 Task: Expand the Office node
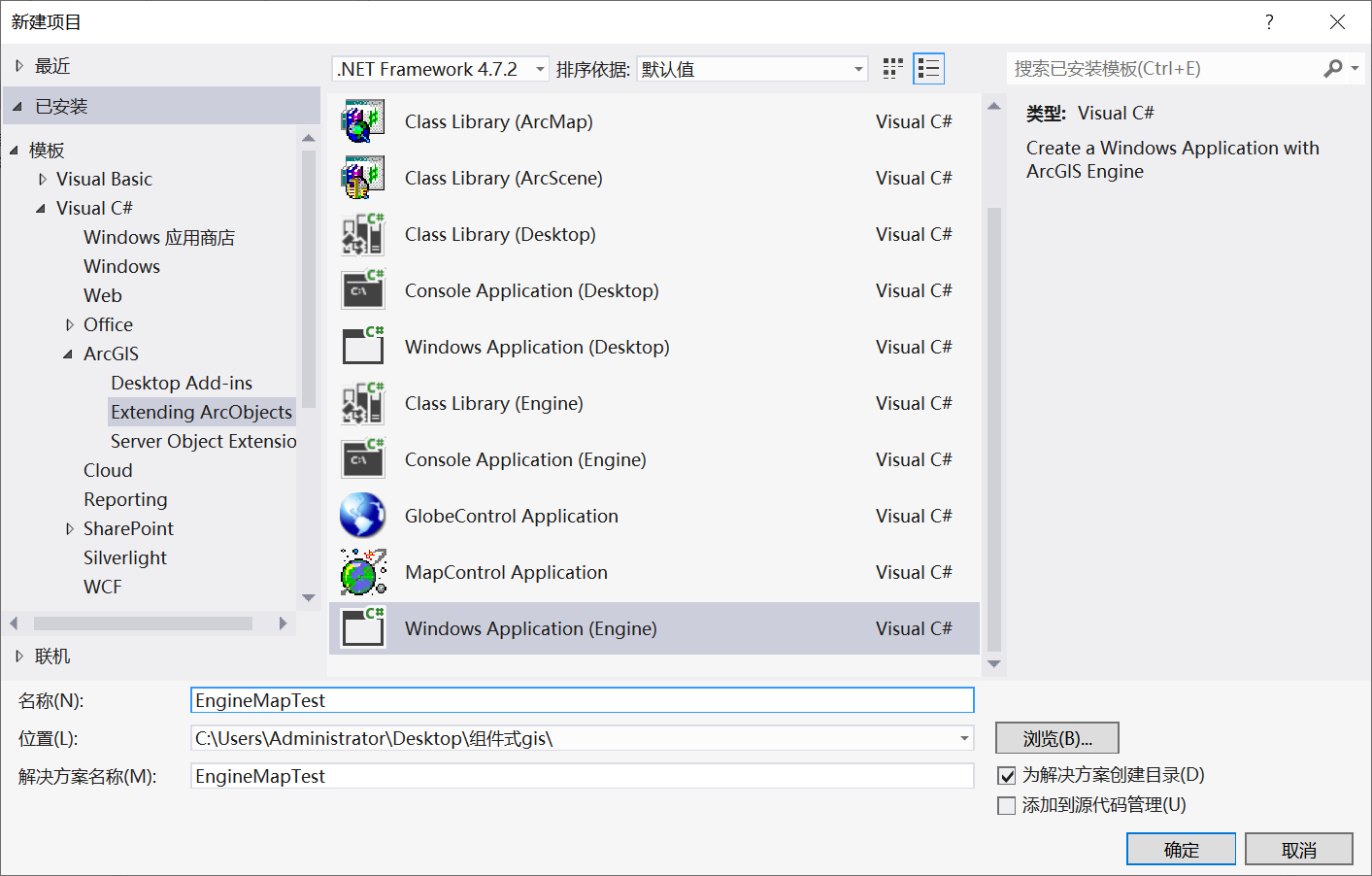[69, 324]
